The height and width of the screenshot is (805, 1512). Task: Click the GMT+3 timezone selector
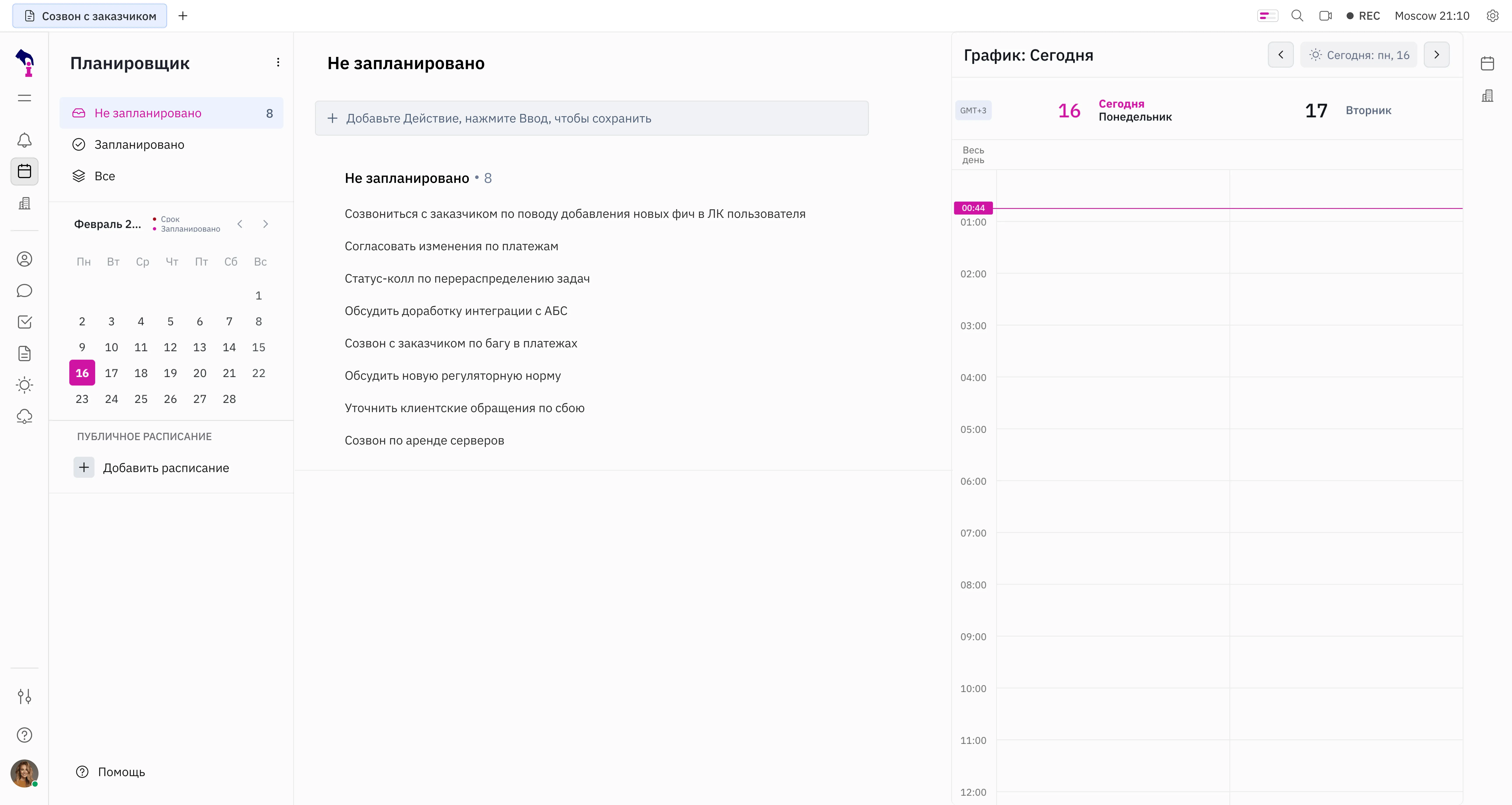pos(973,110)
